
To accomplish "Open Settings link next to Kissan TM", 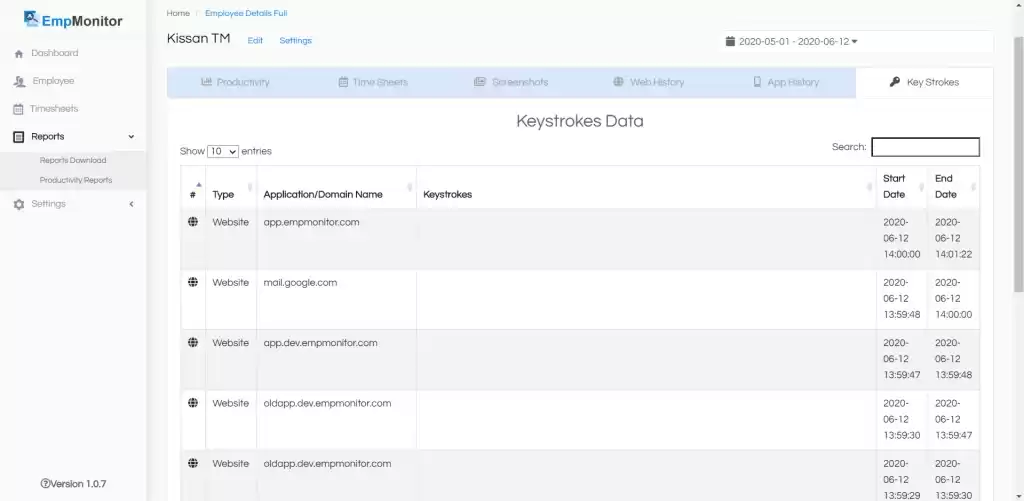I will [x=296, y=40].
